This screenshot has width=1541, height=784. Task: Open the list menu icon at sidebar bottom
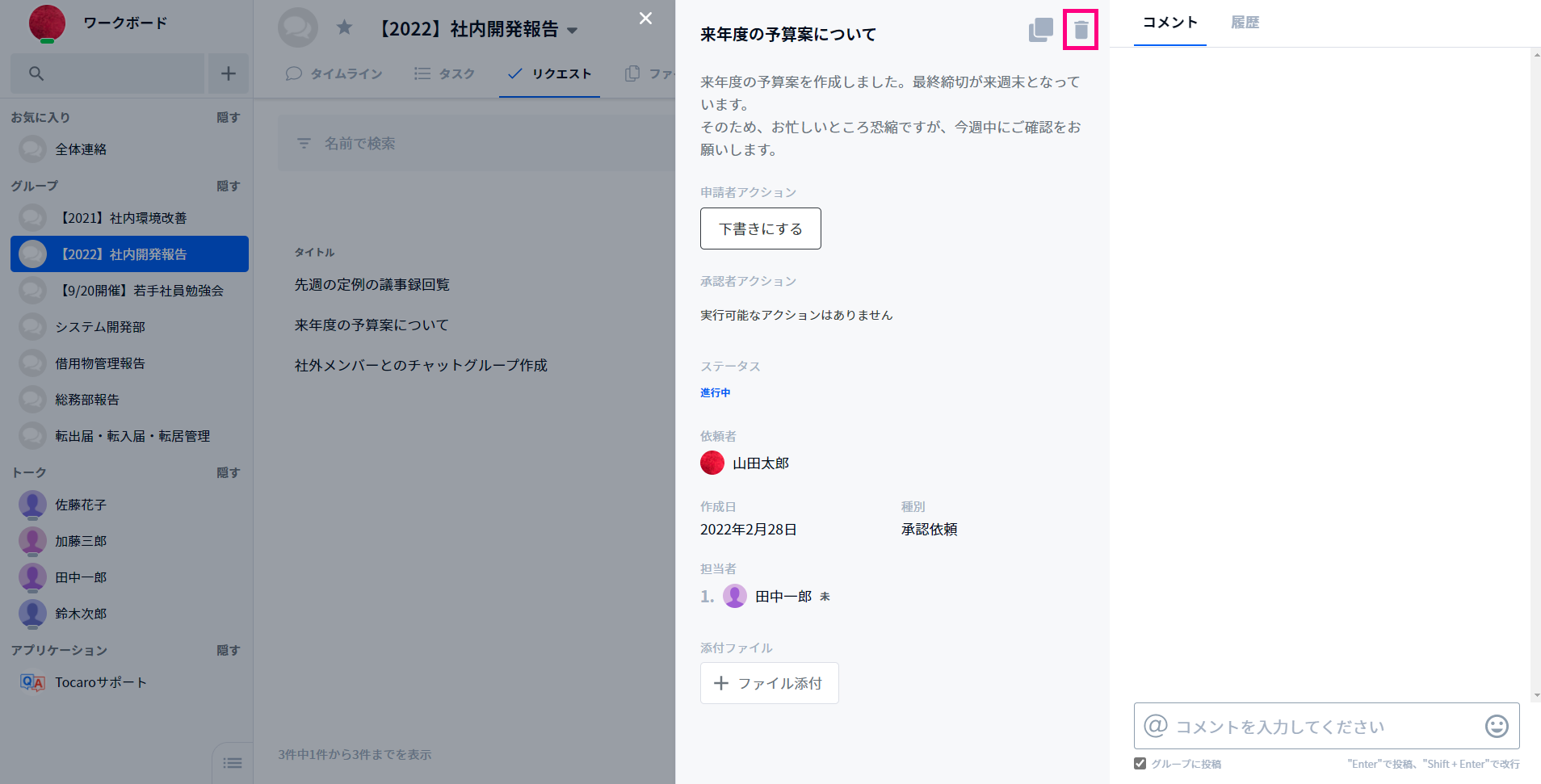click(233, 763)
